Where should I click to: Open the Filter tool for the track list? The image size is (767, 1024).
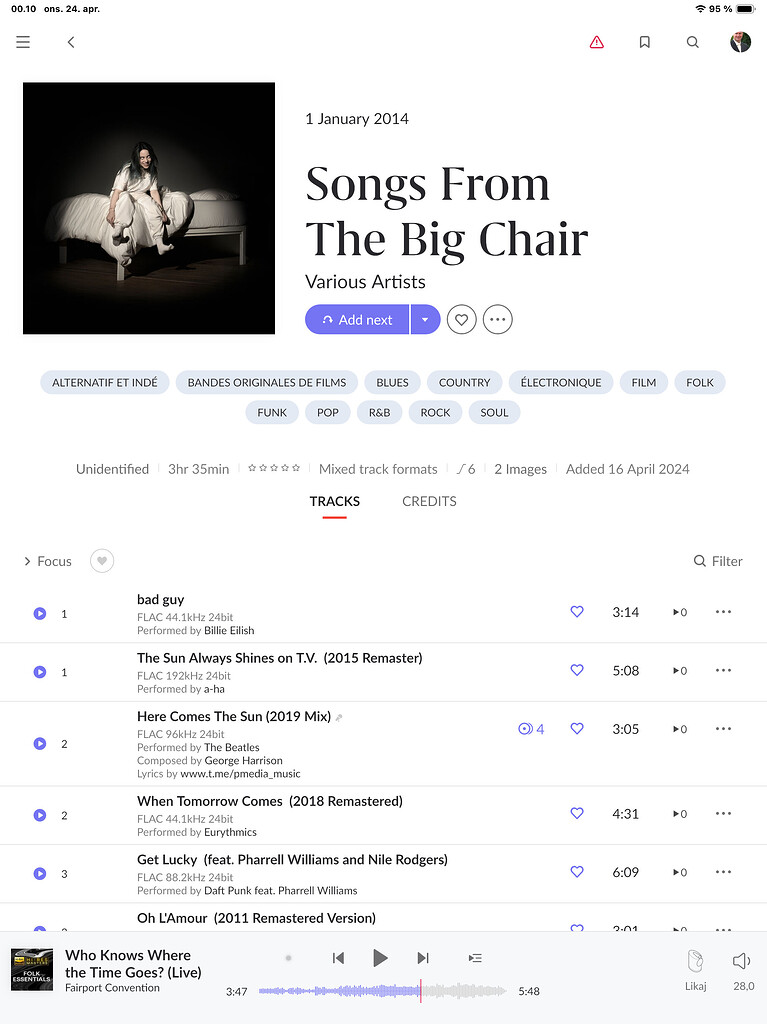tap(718, 561)
